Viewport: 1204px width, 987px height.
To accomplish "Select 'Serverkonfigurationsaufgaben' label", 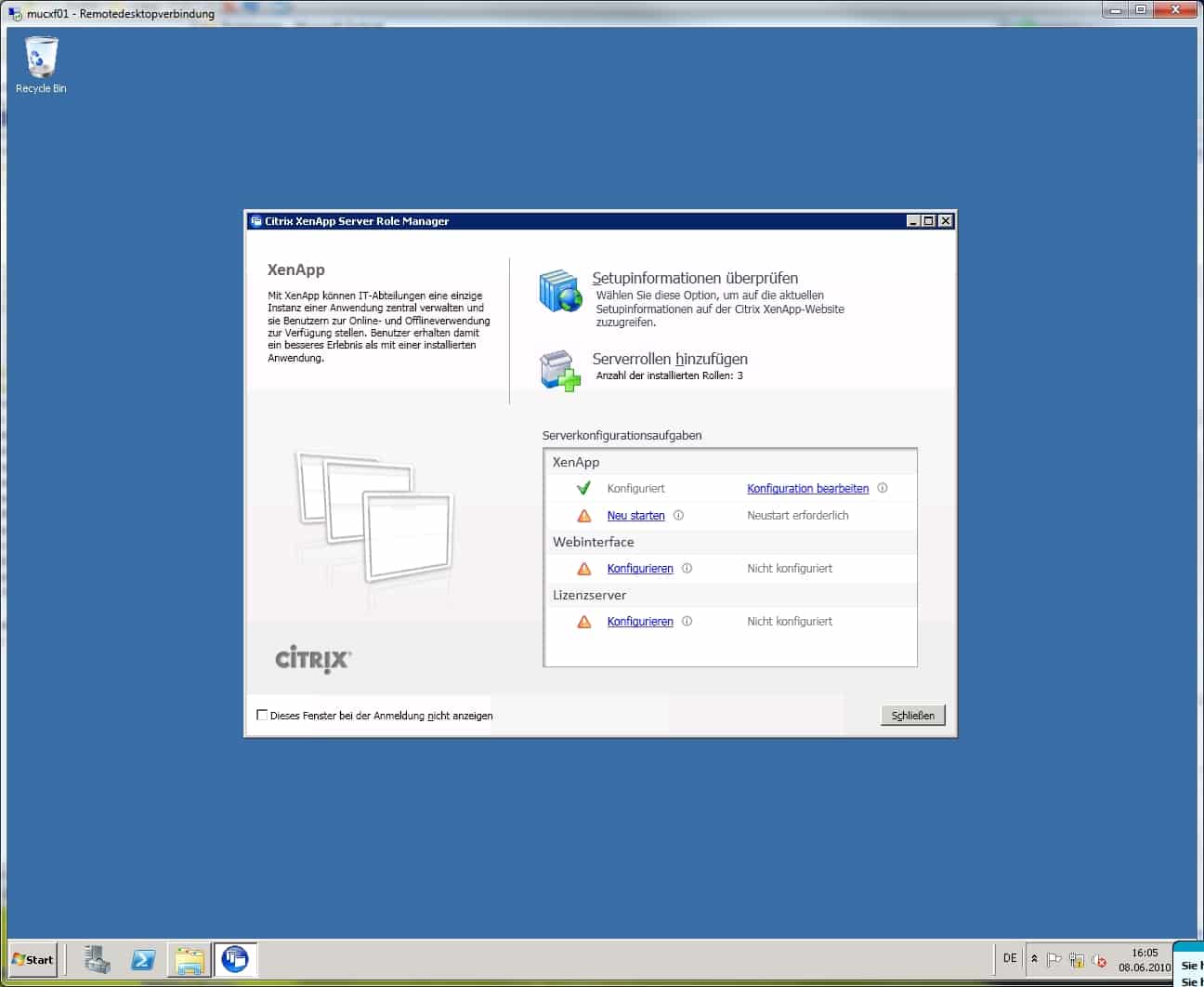I will tap(622, 435).
